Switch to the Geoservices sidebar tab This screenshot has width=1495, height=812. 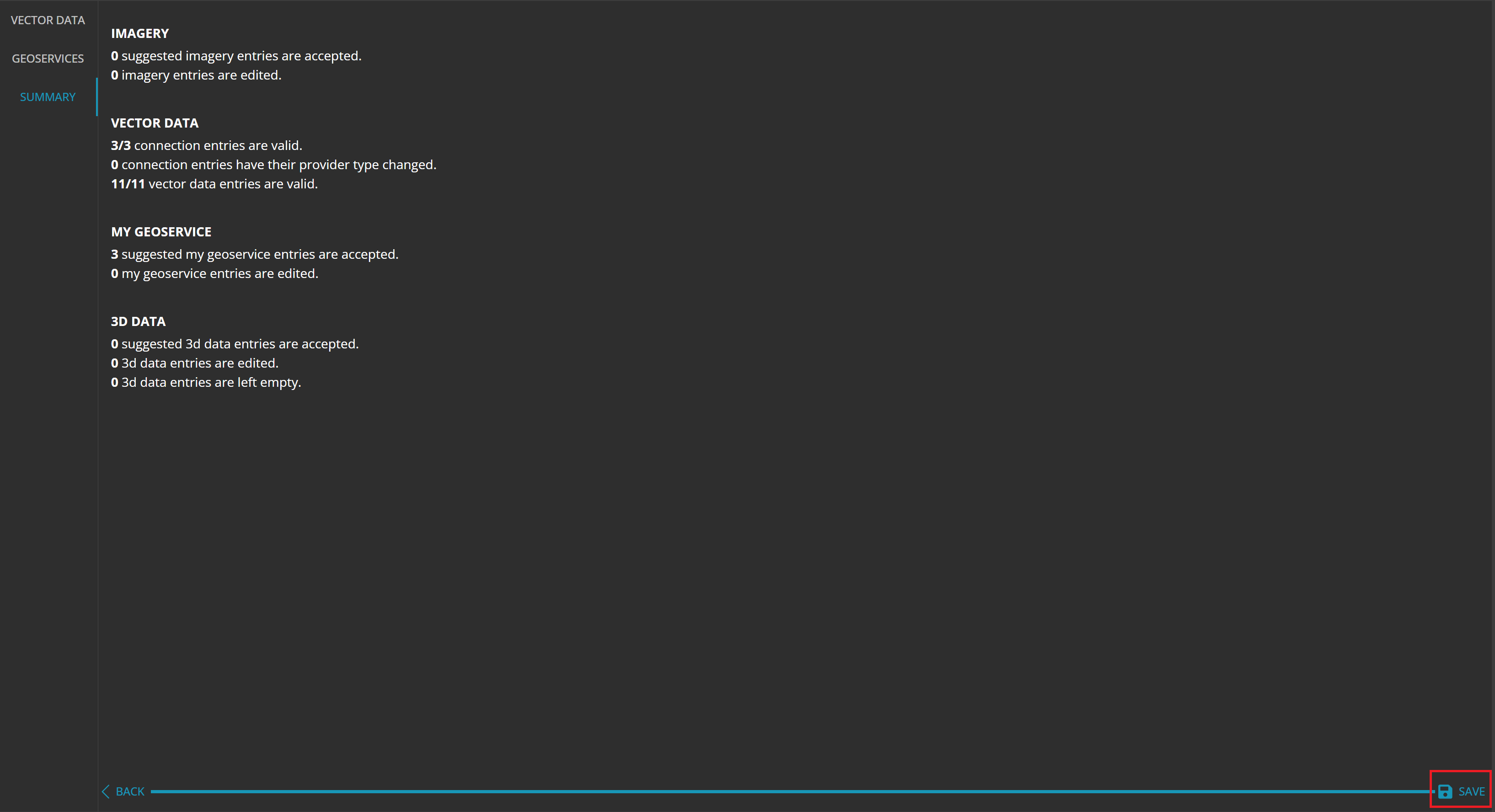48,59
